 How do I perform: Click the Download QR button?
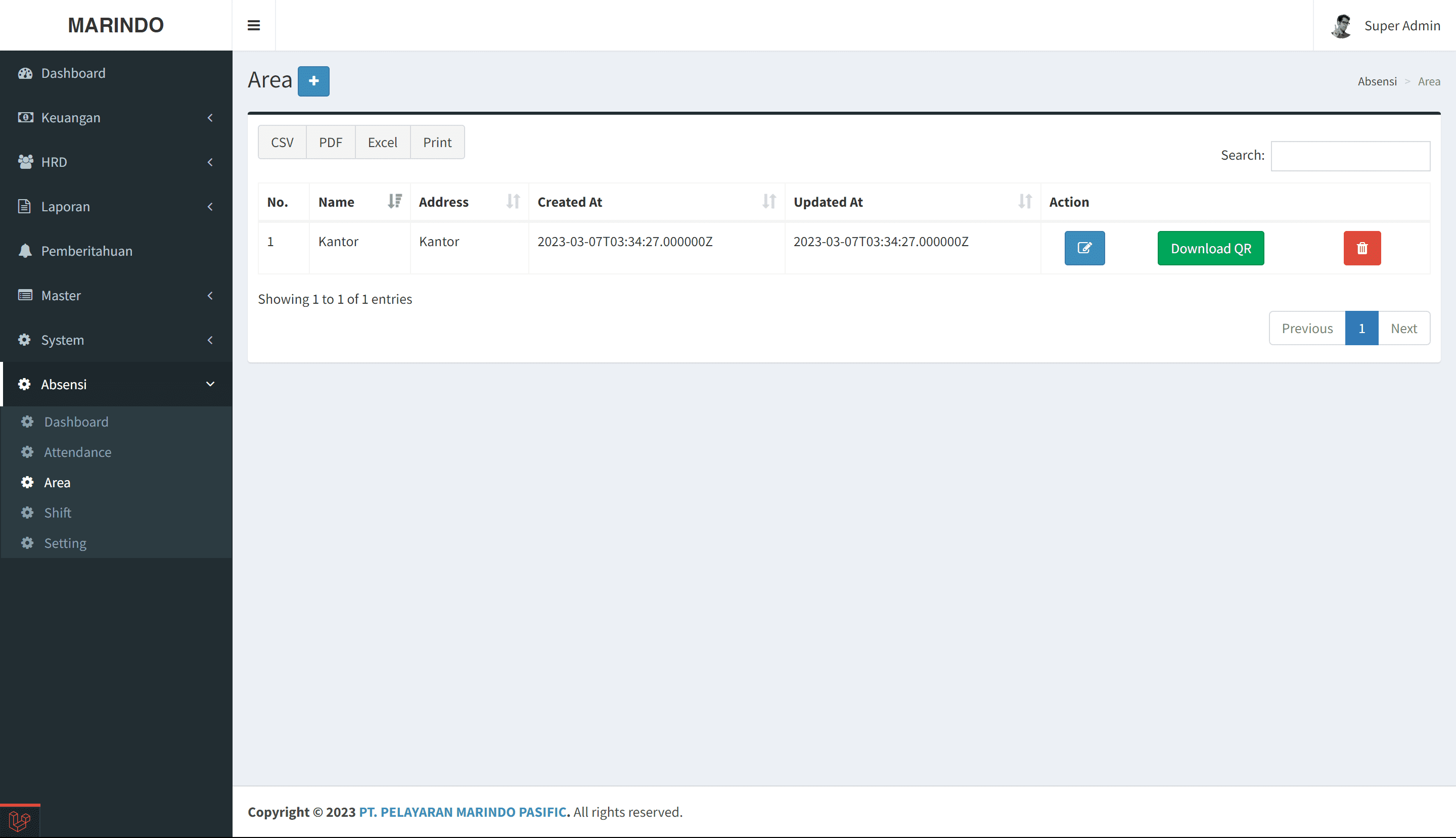(1210, 248)
